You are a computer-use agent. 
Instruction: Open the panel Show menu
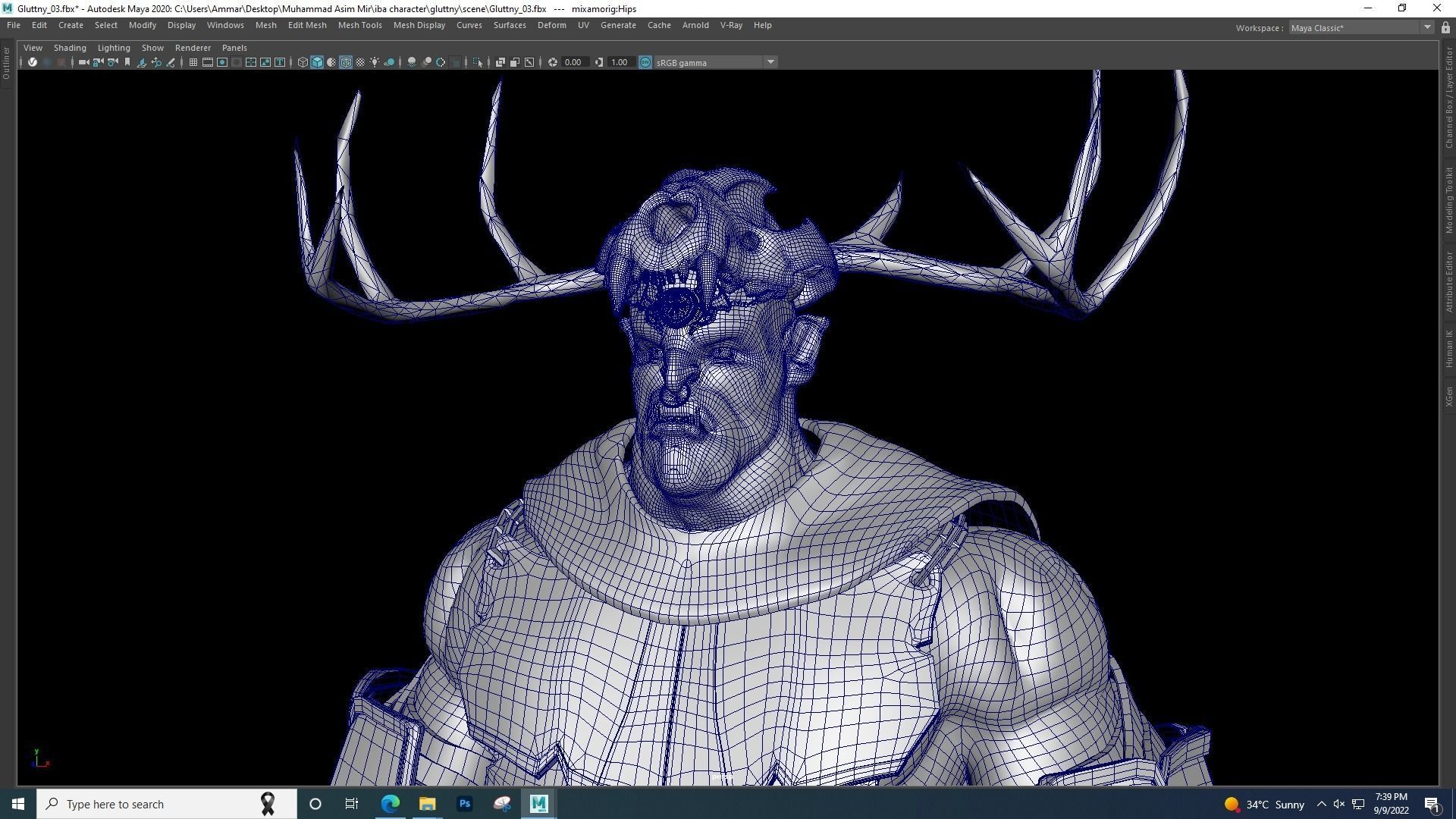(152, 47)
